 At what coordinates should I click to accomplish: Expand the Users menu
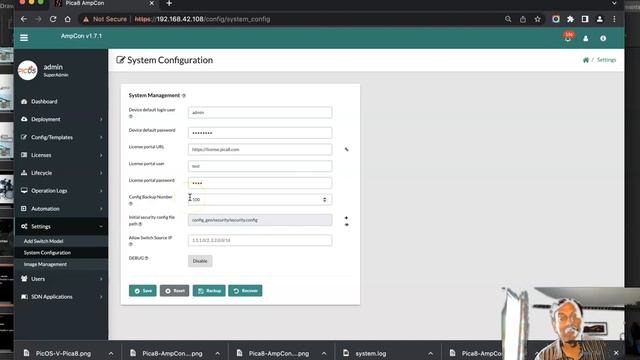[61, 279]
